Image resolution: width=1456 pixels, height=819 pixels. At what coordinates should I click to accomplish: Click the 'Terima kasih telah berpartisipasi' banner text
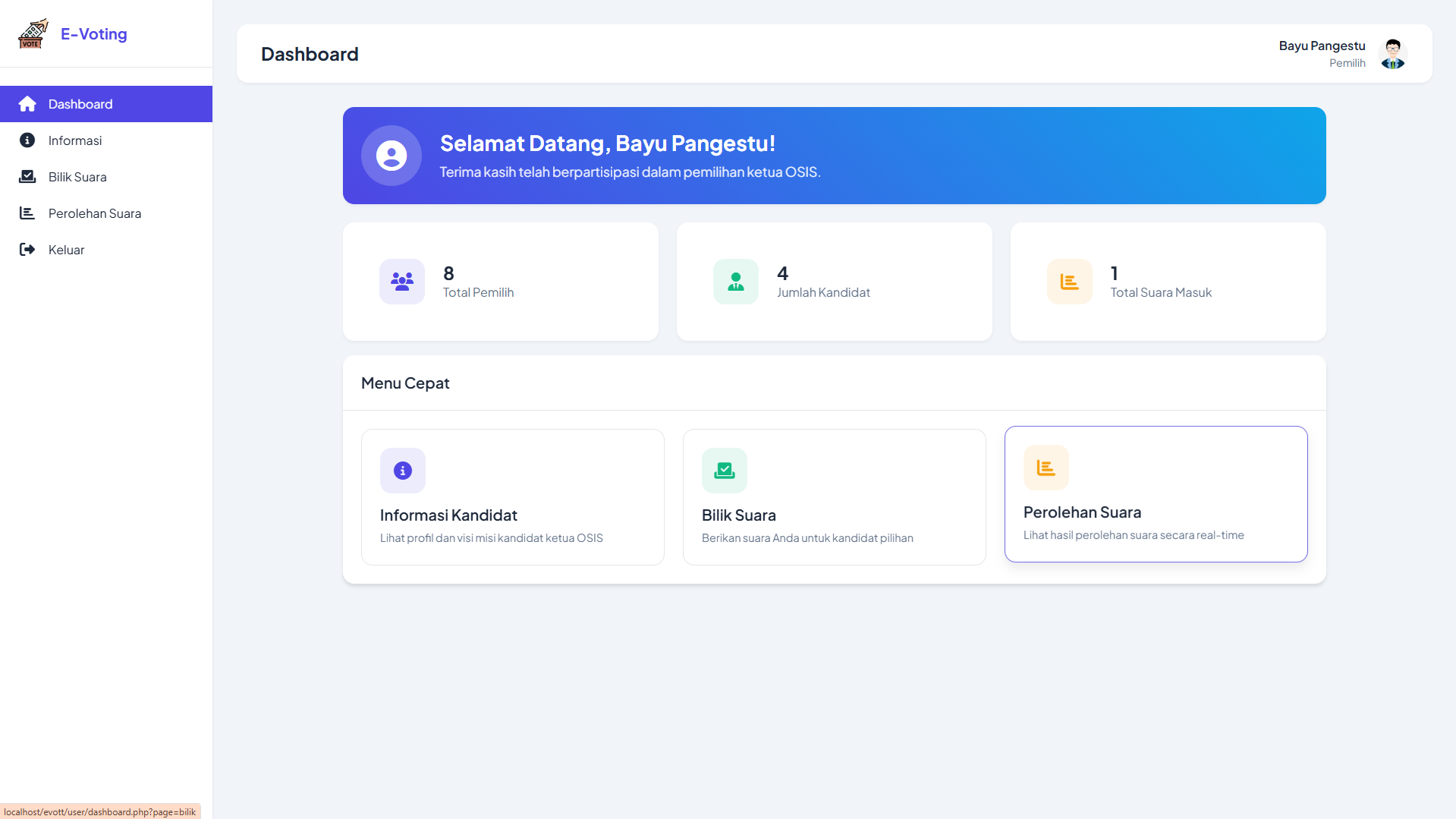pyautogui.click(x=631, y=172)
